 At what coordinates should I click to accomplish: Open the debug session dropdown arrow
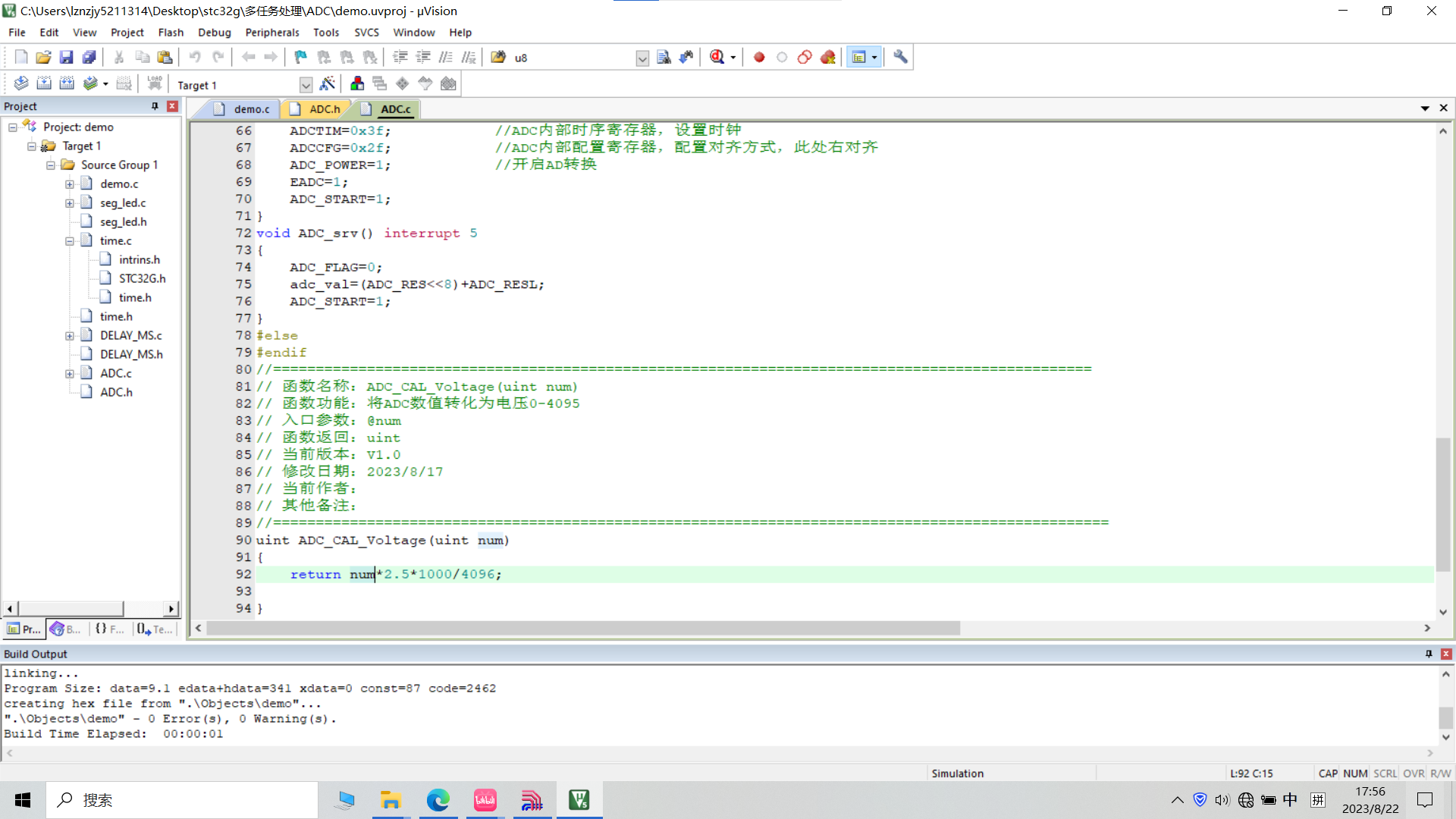point(733,58)
